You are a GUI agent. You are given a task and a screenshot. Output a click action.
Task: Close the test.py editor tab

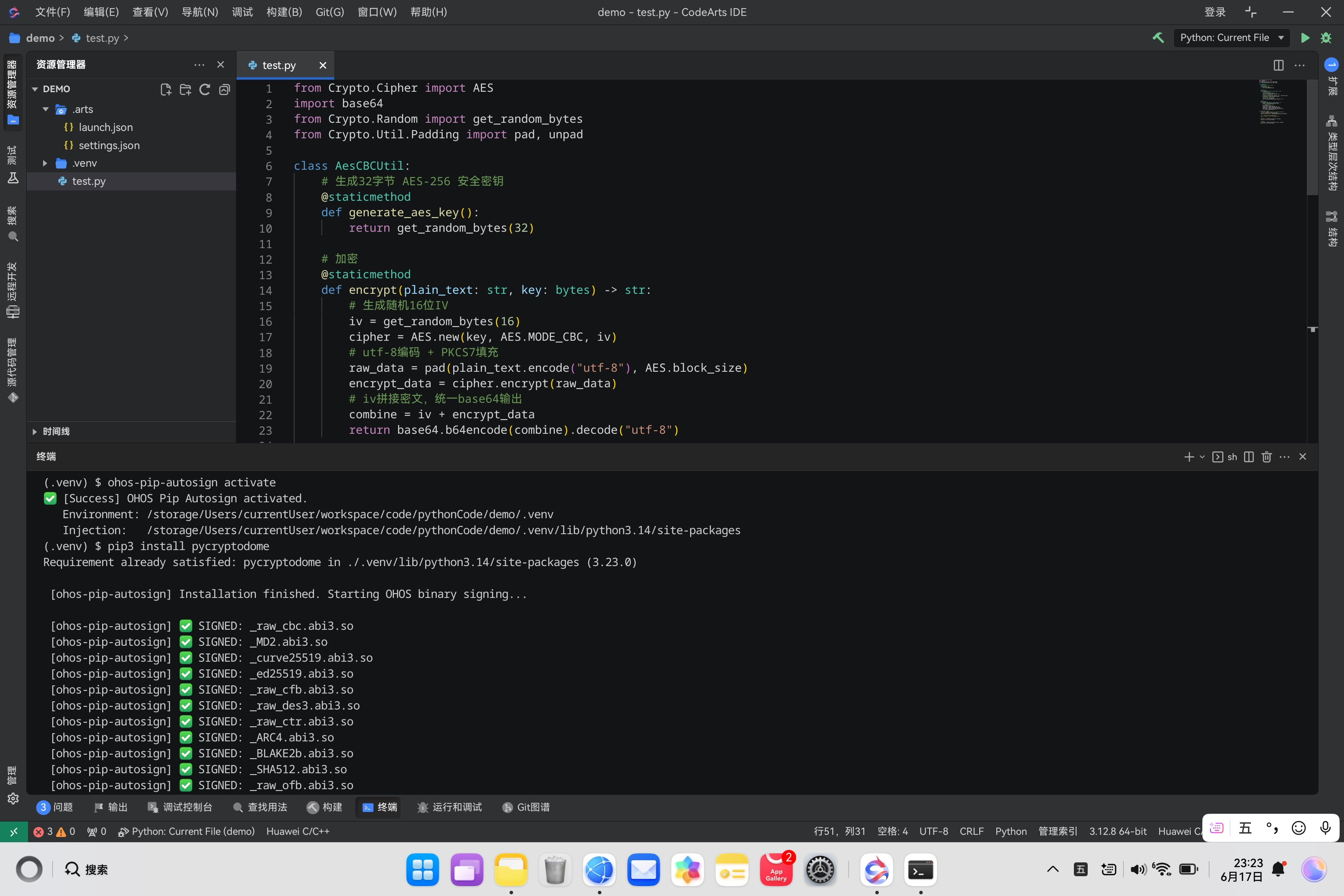point(323,65)
